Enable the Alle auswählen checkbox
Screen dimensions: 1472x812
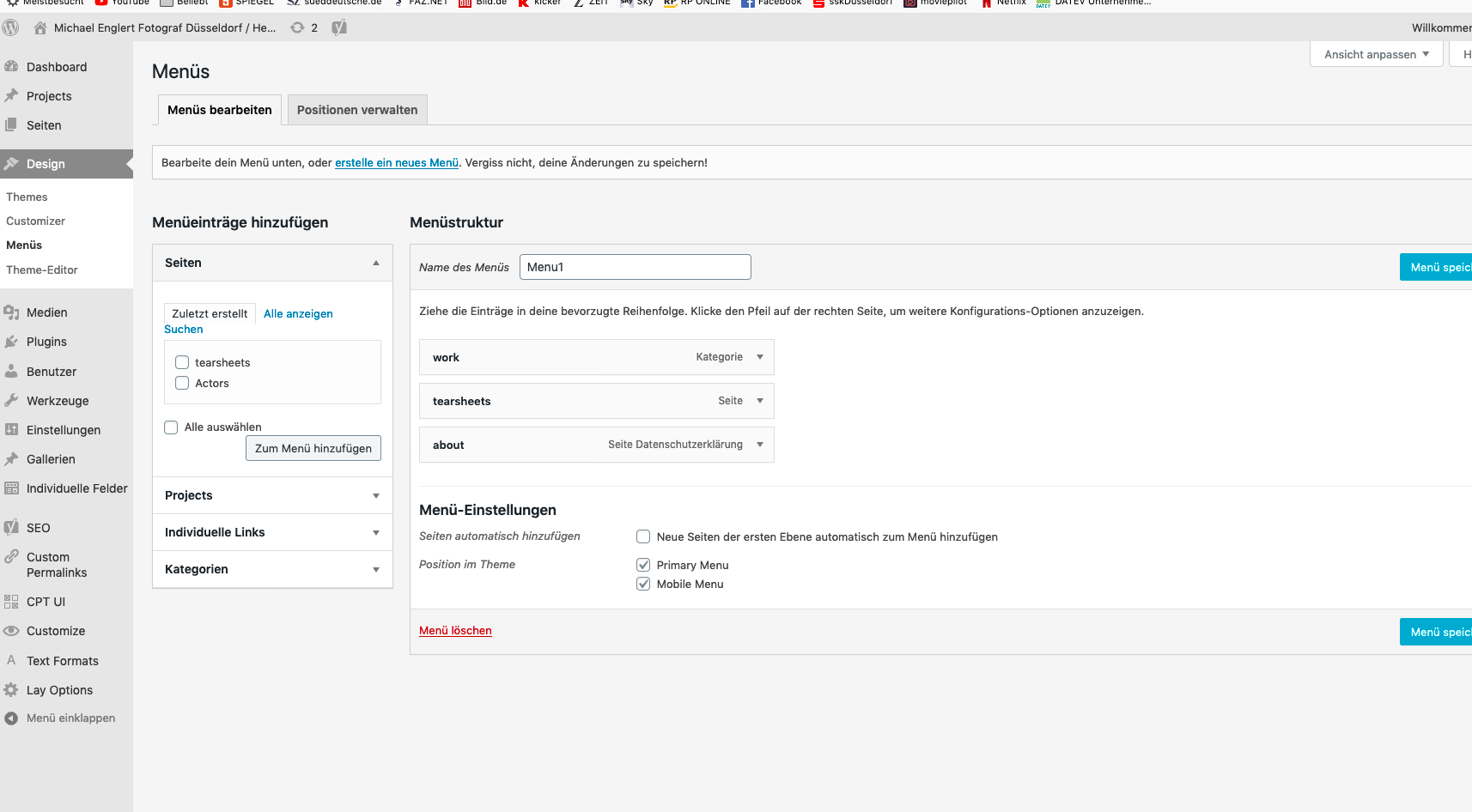(171, 427)
